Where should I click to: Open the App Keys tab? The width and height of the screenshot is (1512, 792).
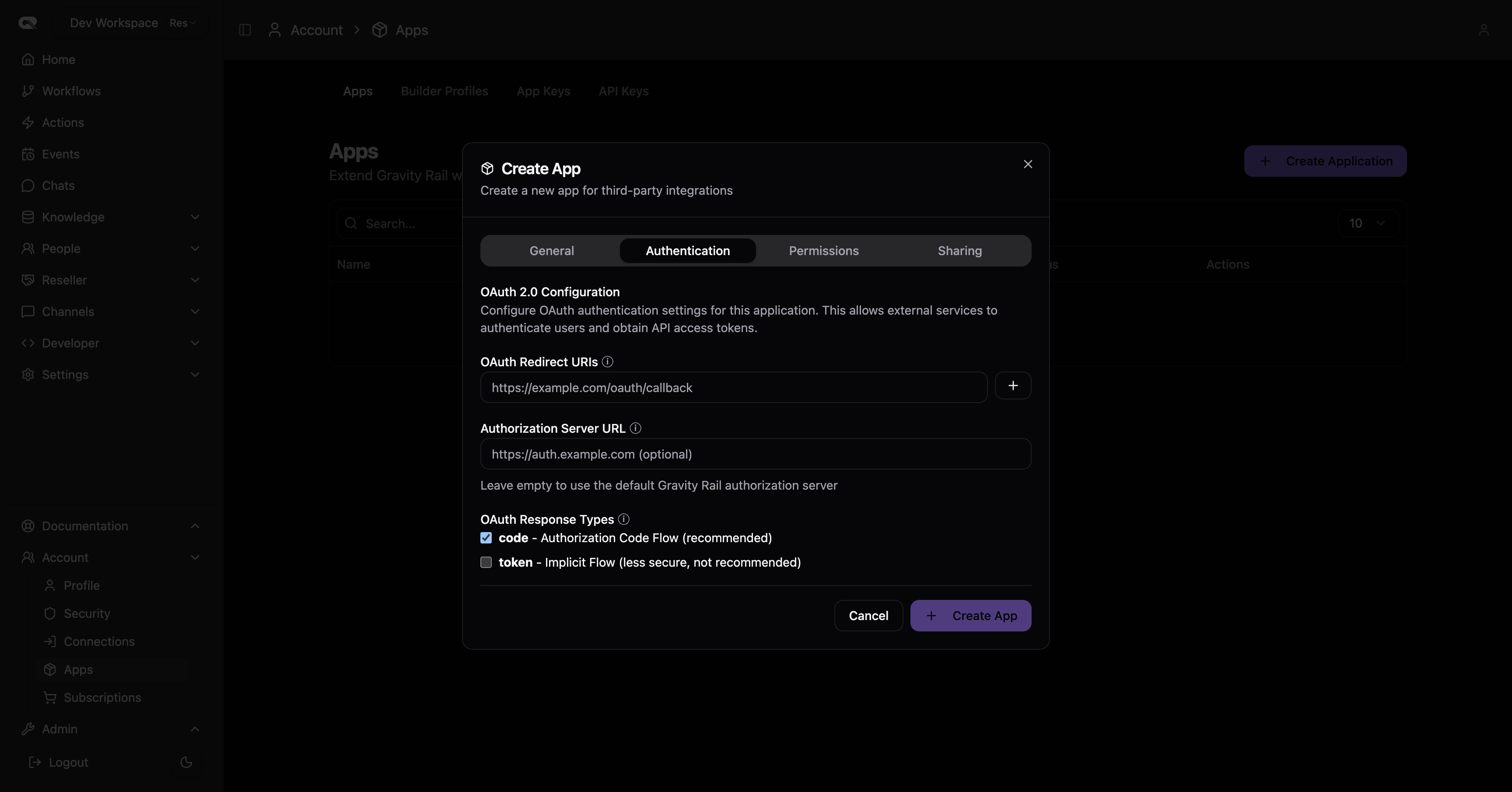pos(543,91)
